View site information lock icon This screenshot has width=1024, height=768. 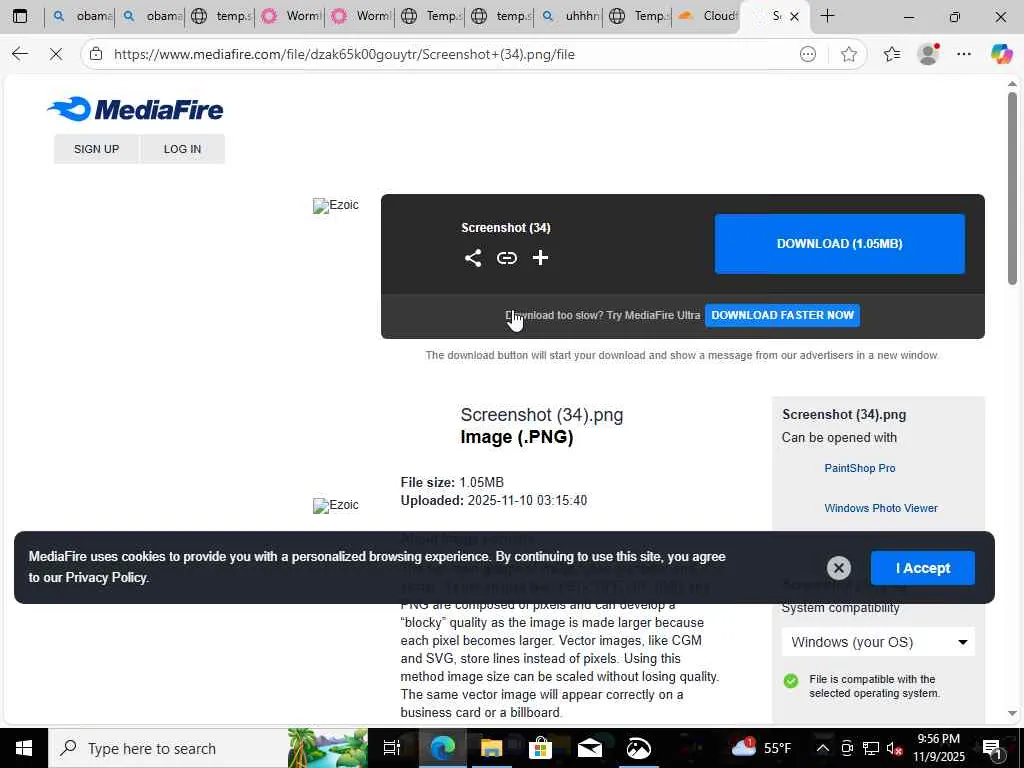point(96,54)
